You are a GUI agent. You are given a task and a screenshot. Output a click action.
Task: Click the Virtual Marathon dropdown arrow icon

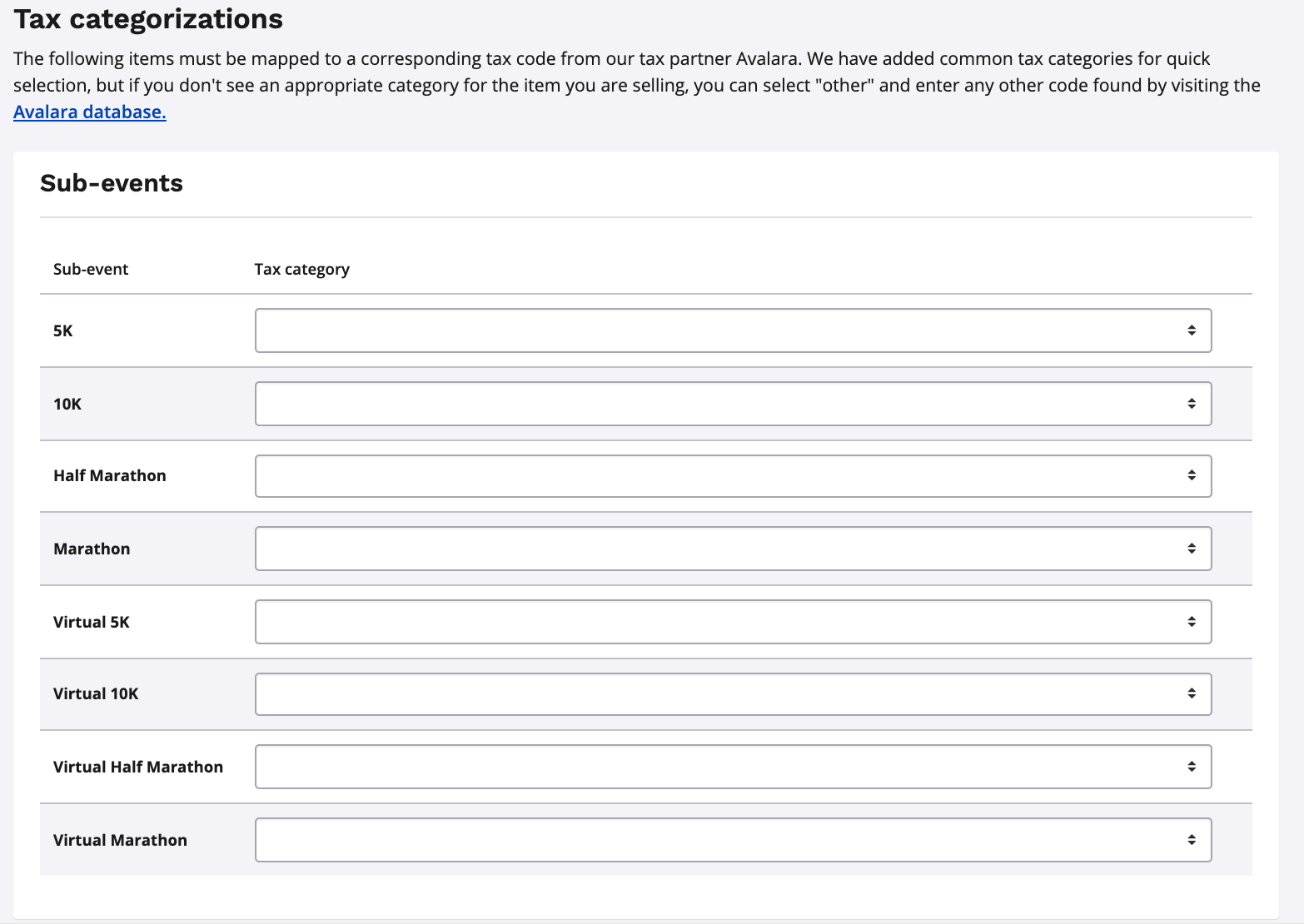1192,840
